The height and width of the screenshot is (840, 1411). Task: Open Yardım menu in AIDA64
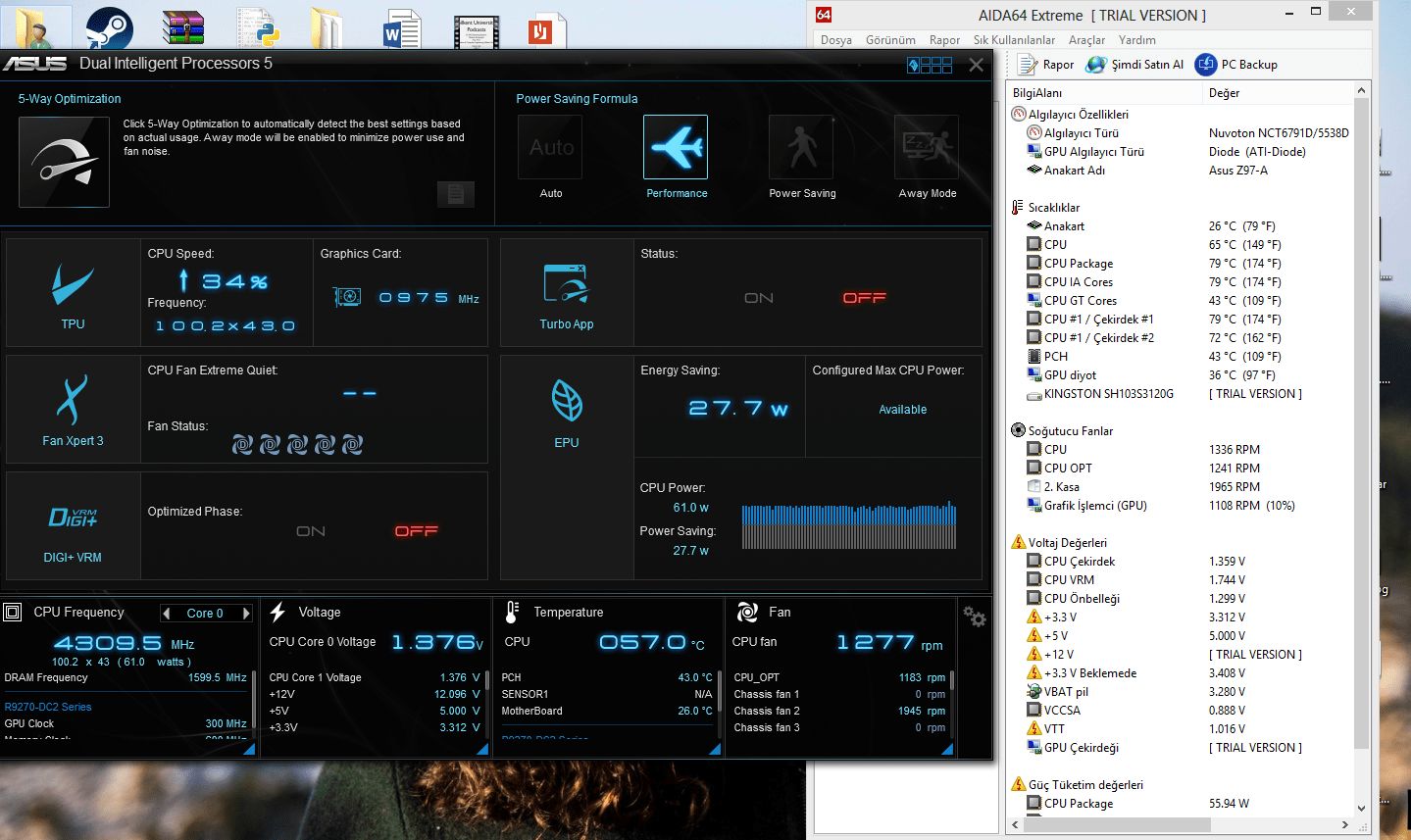click(1137, 40)
